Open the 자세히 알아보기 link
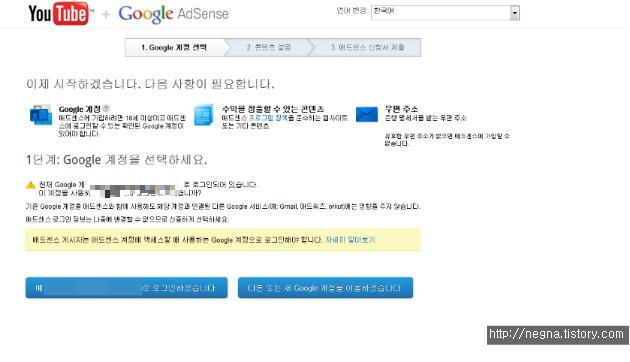This screenshot has height=362, width=630. 350,240
